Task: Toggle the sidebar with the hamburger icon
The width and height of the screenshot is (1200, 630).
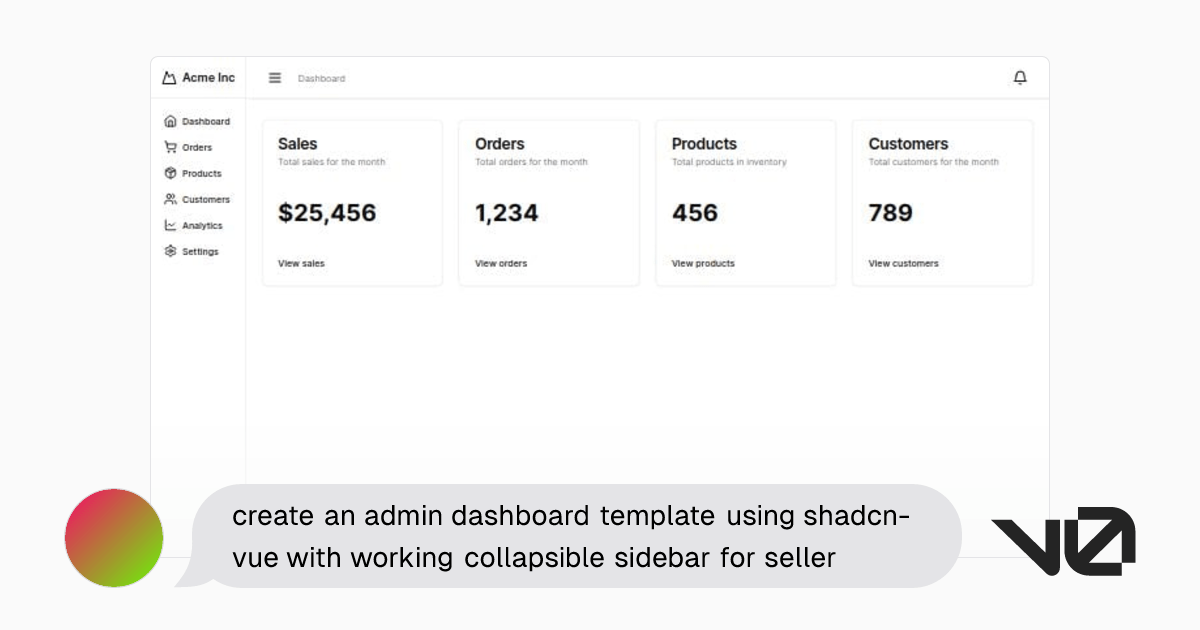Action: point(275,78)
